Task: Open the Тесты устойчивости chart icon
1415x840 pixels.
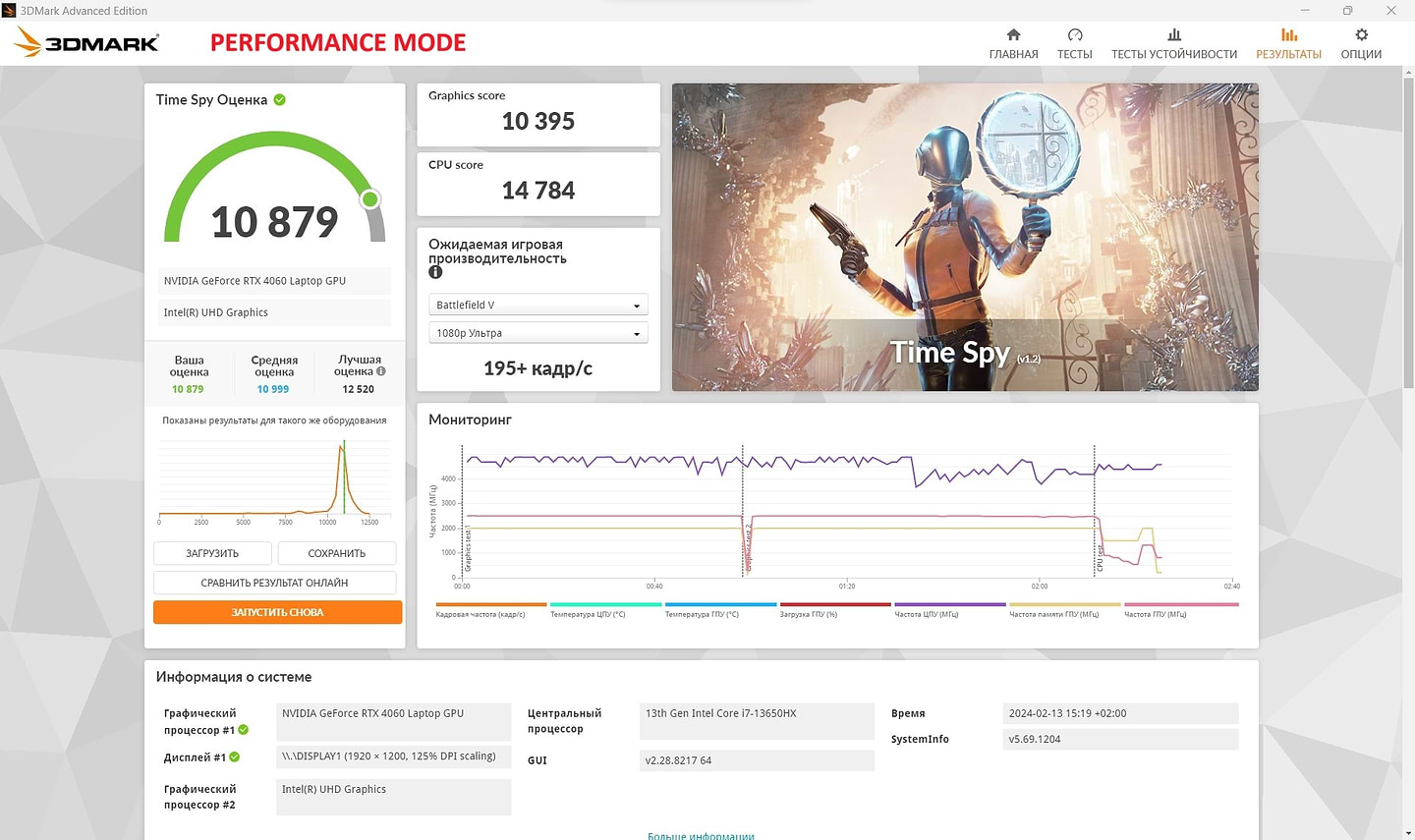Action: (x=1174, y=34)
